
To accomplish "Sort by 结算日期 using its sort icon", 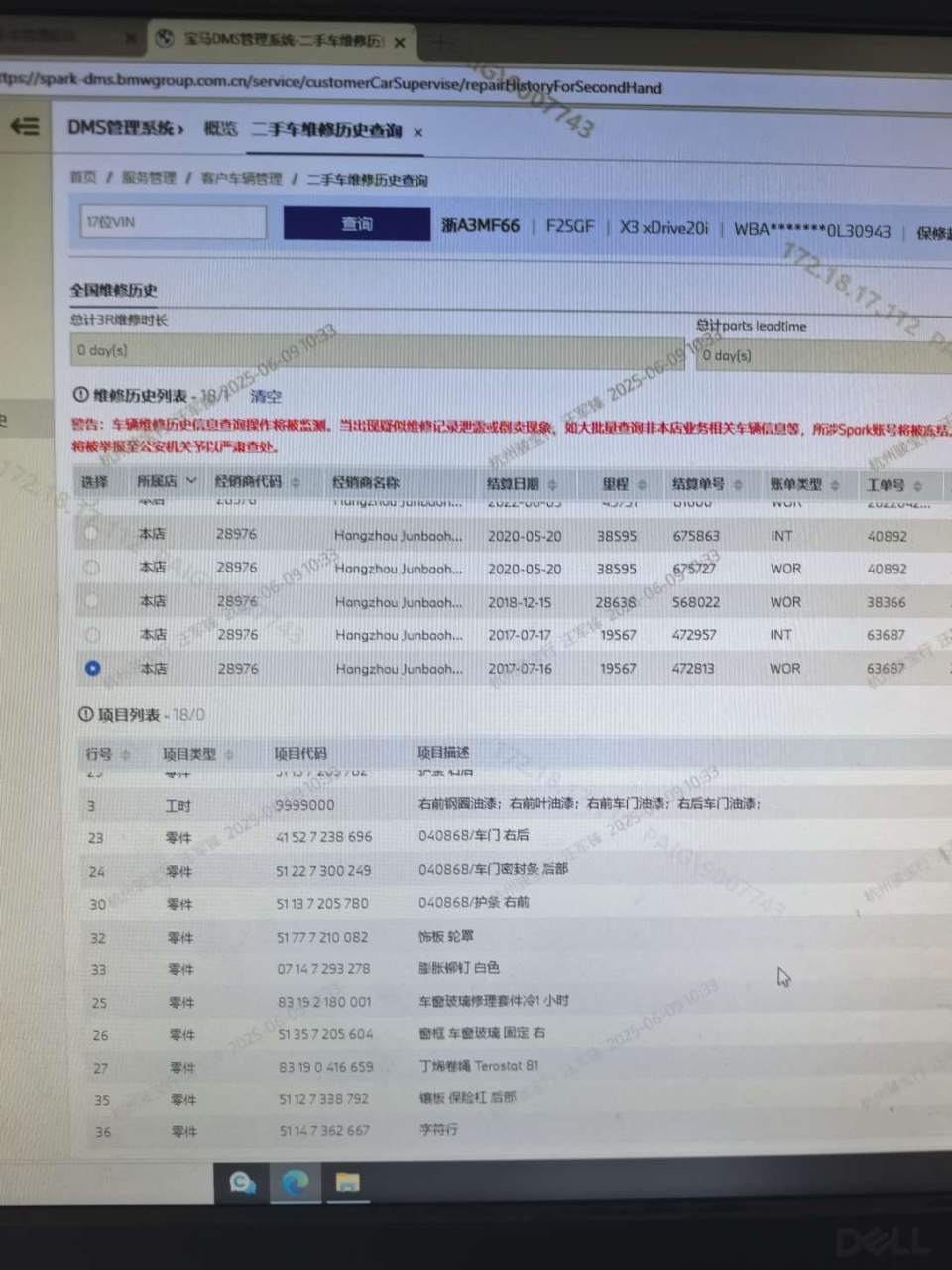I will coord(552,484).
